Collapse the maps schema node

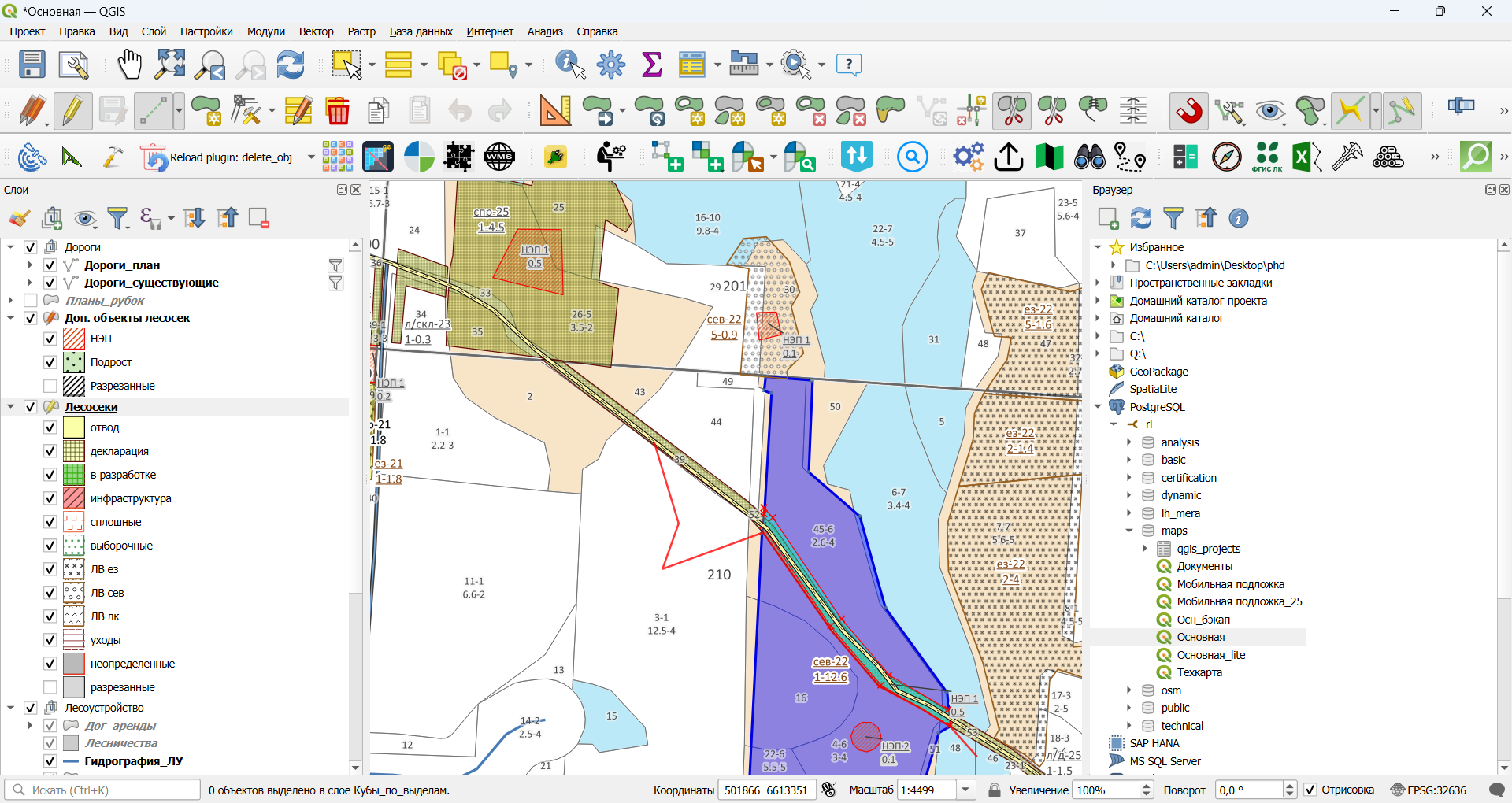(1129, 531)
